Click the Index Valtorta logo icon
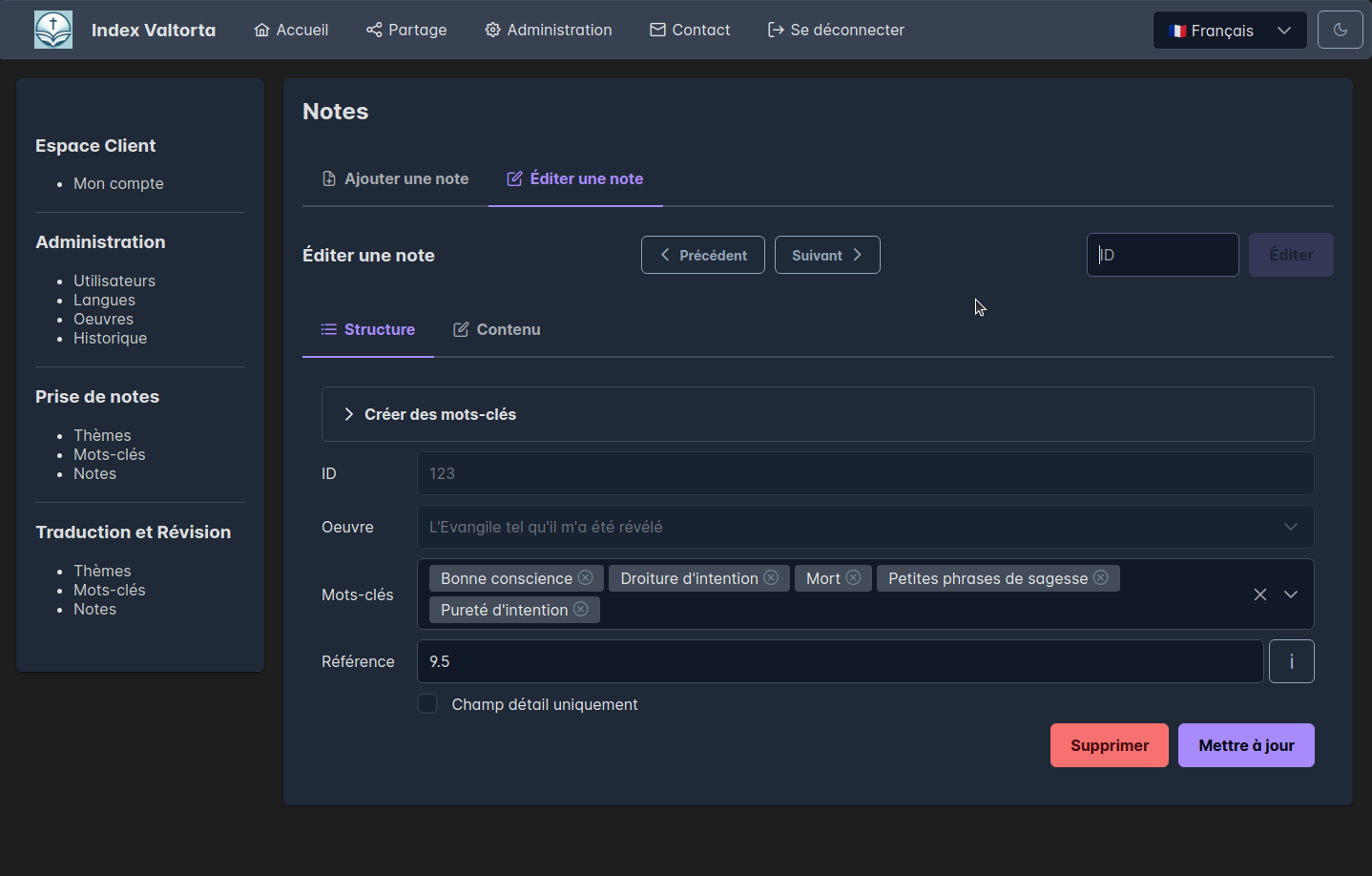Screen dimensions: 1372x876 pyautogui.click(x=53, y=31)
